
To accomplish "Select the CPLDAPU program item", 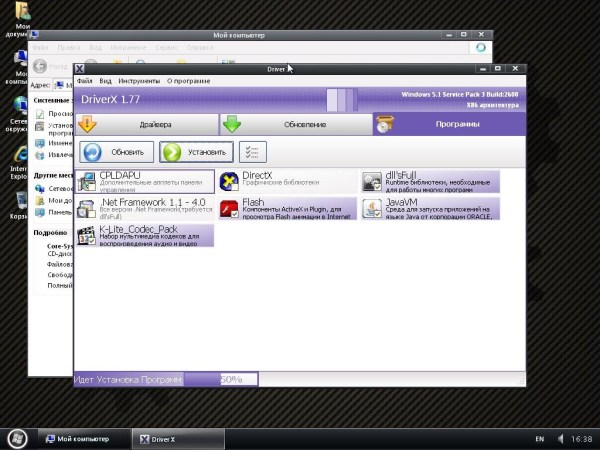I will click(x=146, y=180).
